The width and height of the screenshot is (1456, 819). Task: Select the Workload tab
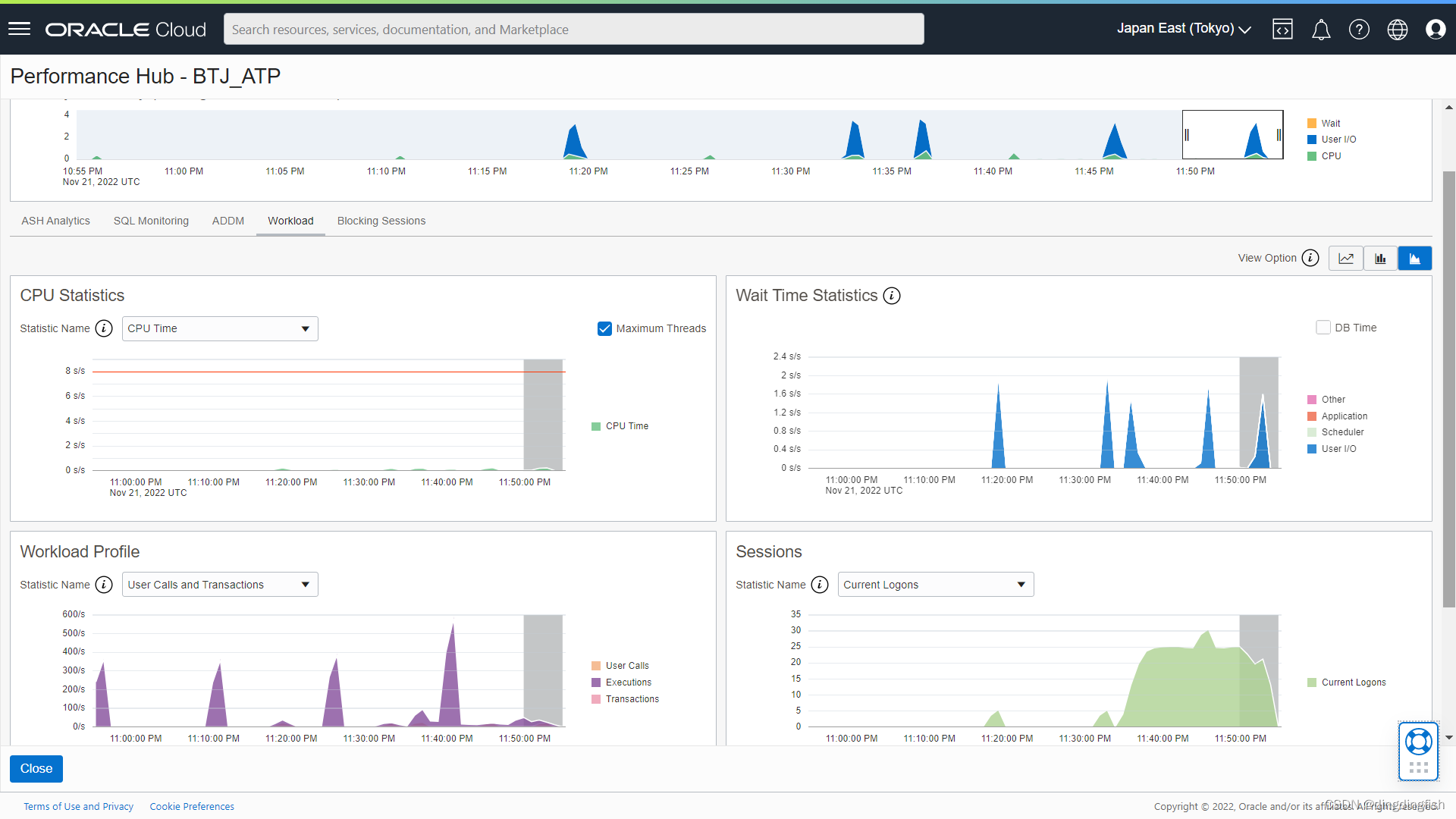coord(290,221)
